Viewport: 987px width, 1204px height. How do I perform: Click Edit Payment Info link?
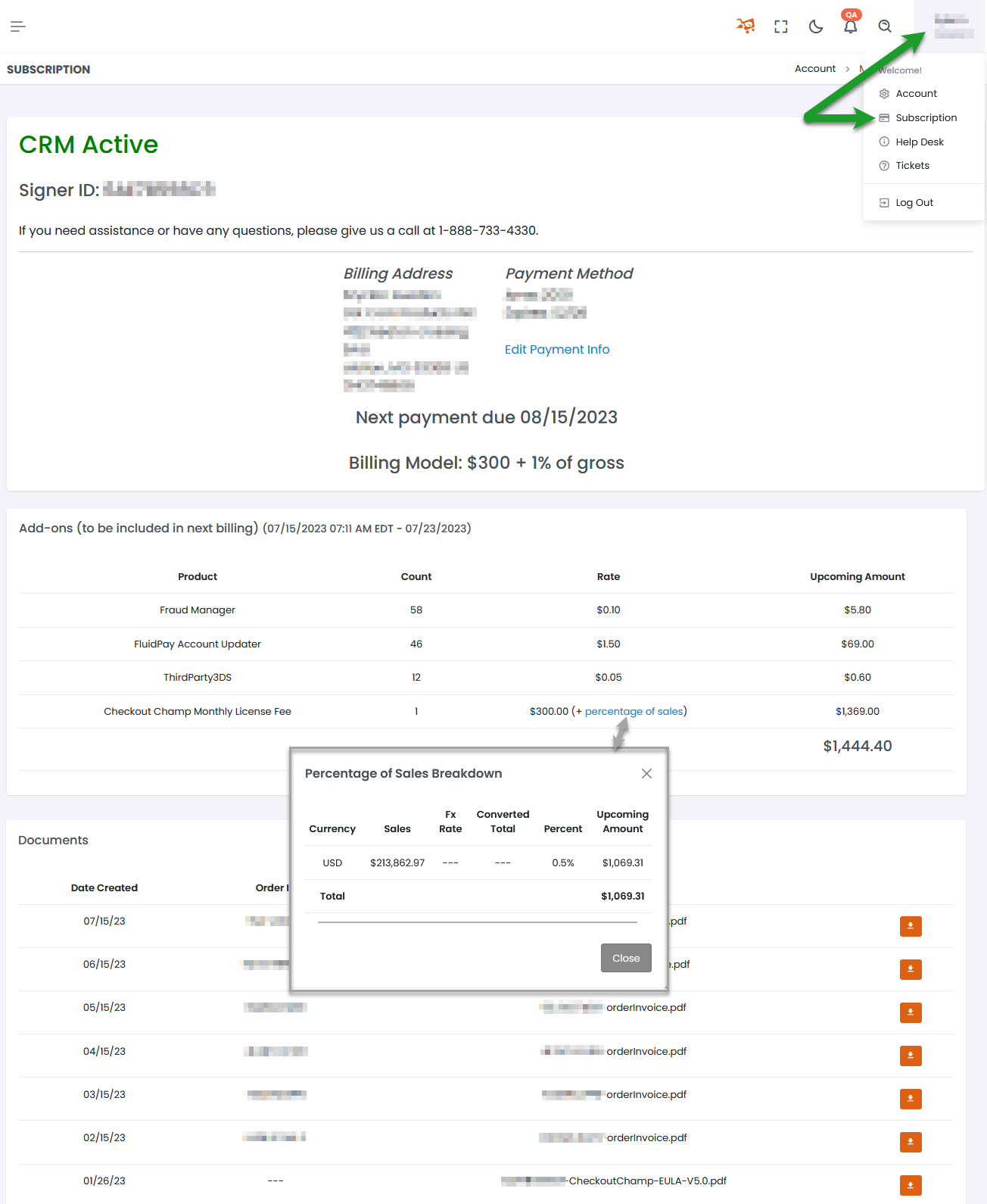557,350
